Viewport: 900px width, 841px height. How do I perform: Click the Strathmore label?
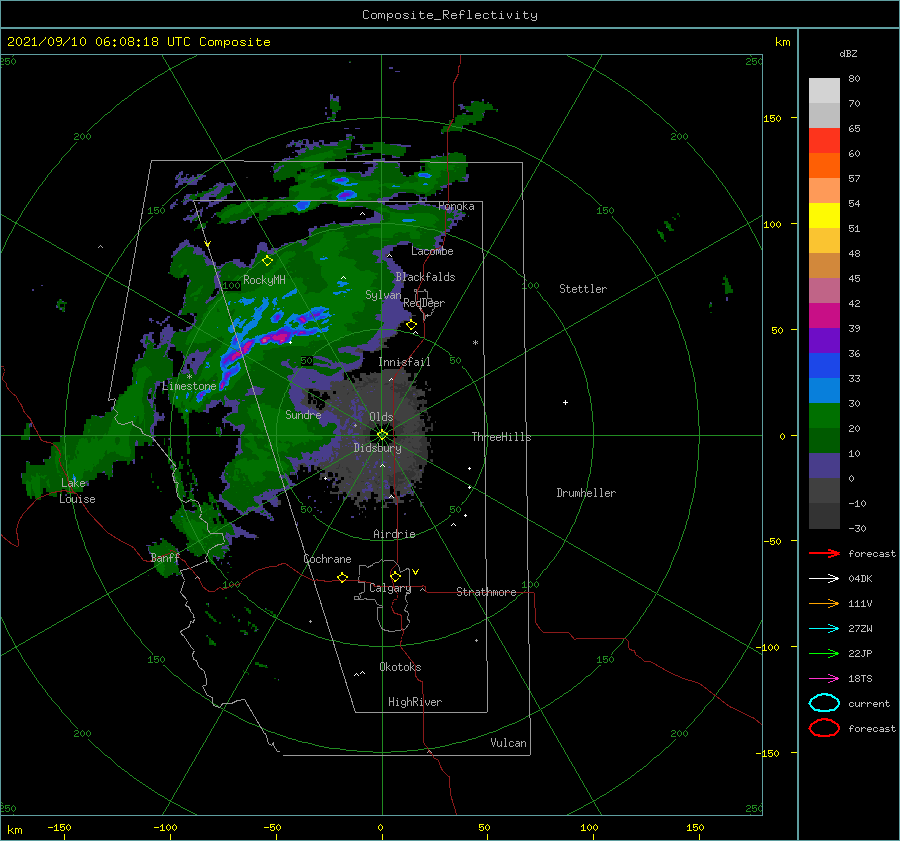[x=486, y=592]
